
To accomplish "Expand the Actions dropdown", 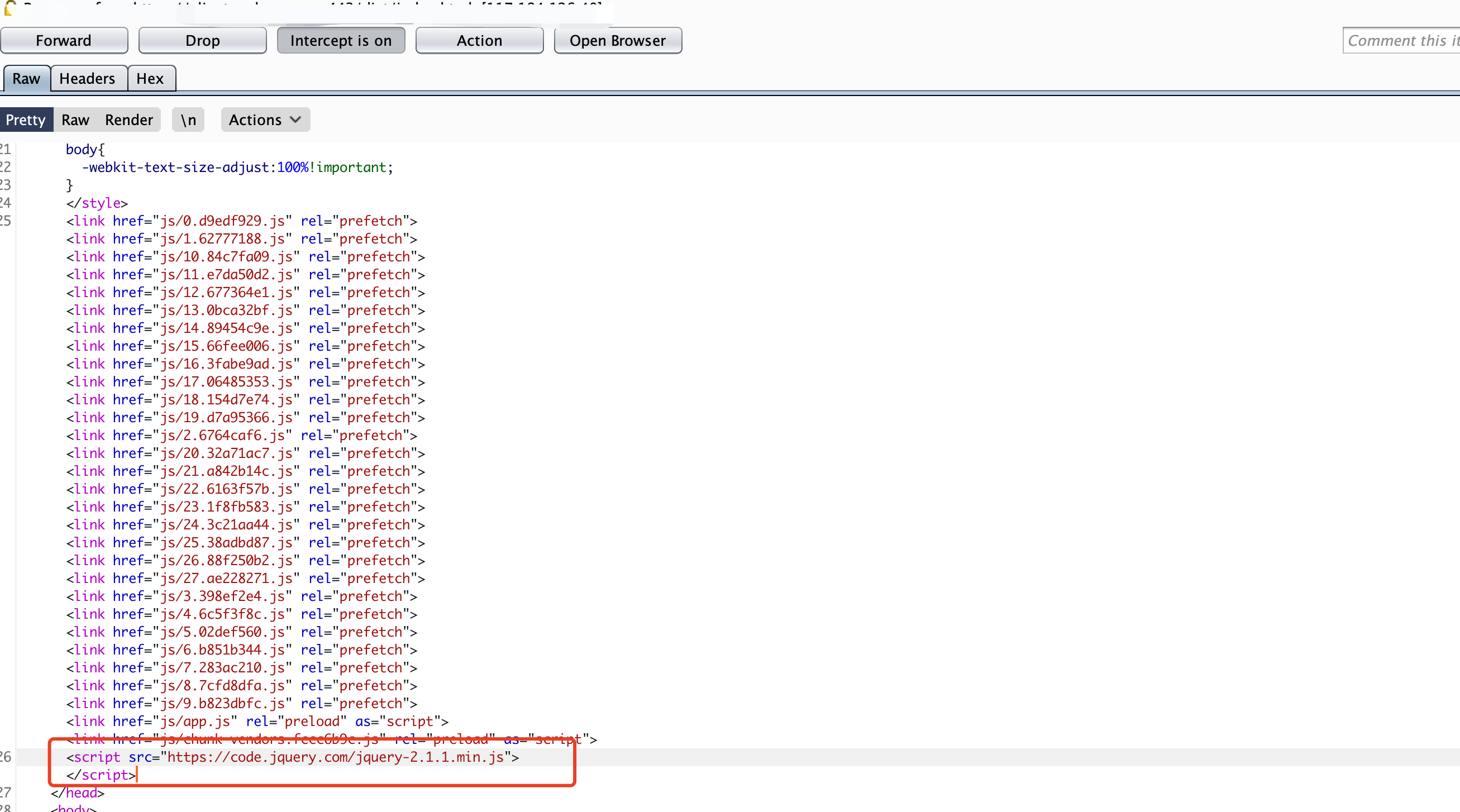I will pos(256,120).
